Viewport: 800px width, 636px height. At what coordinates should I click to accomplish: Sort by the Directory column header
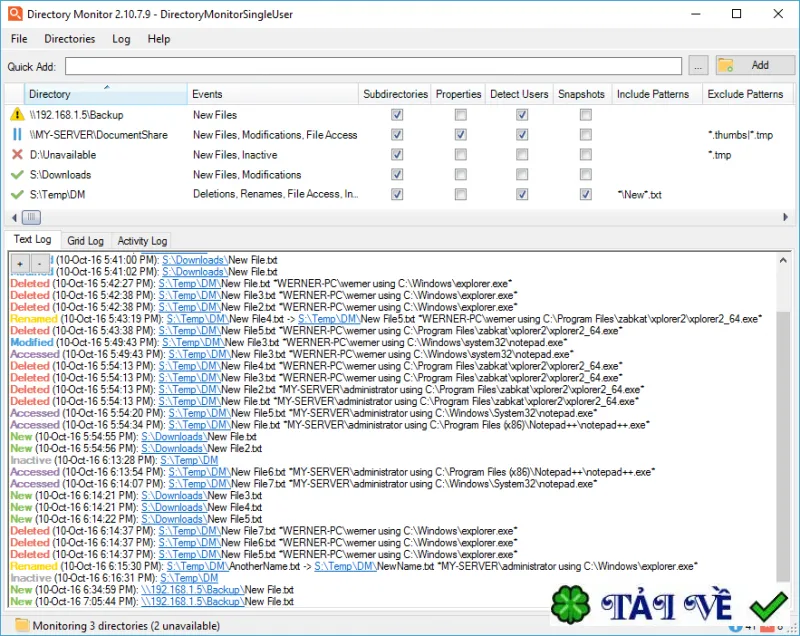coord(106,94)
